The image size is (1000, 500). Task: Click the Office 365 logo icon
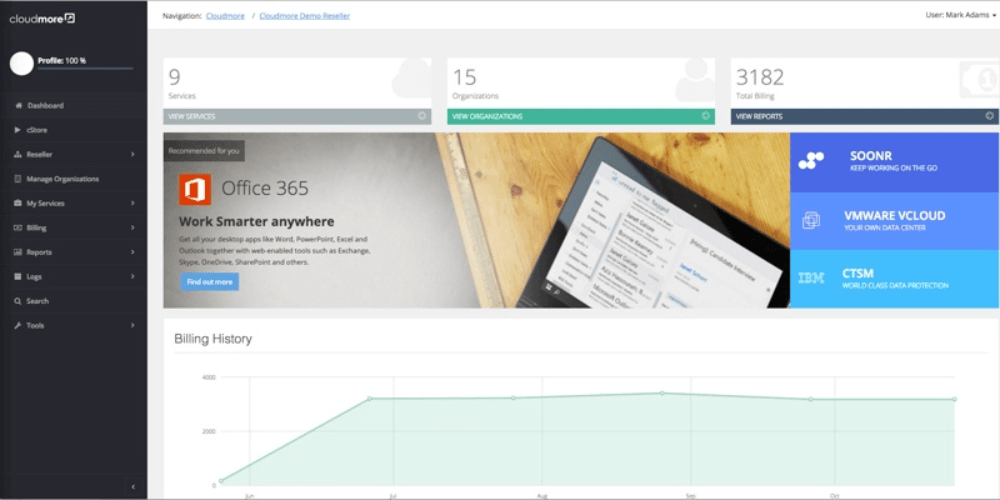pos(195,189)
